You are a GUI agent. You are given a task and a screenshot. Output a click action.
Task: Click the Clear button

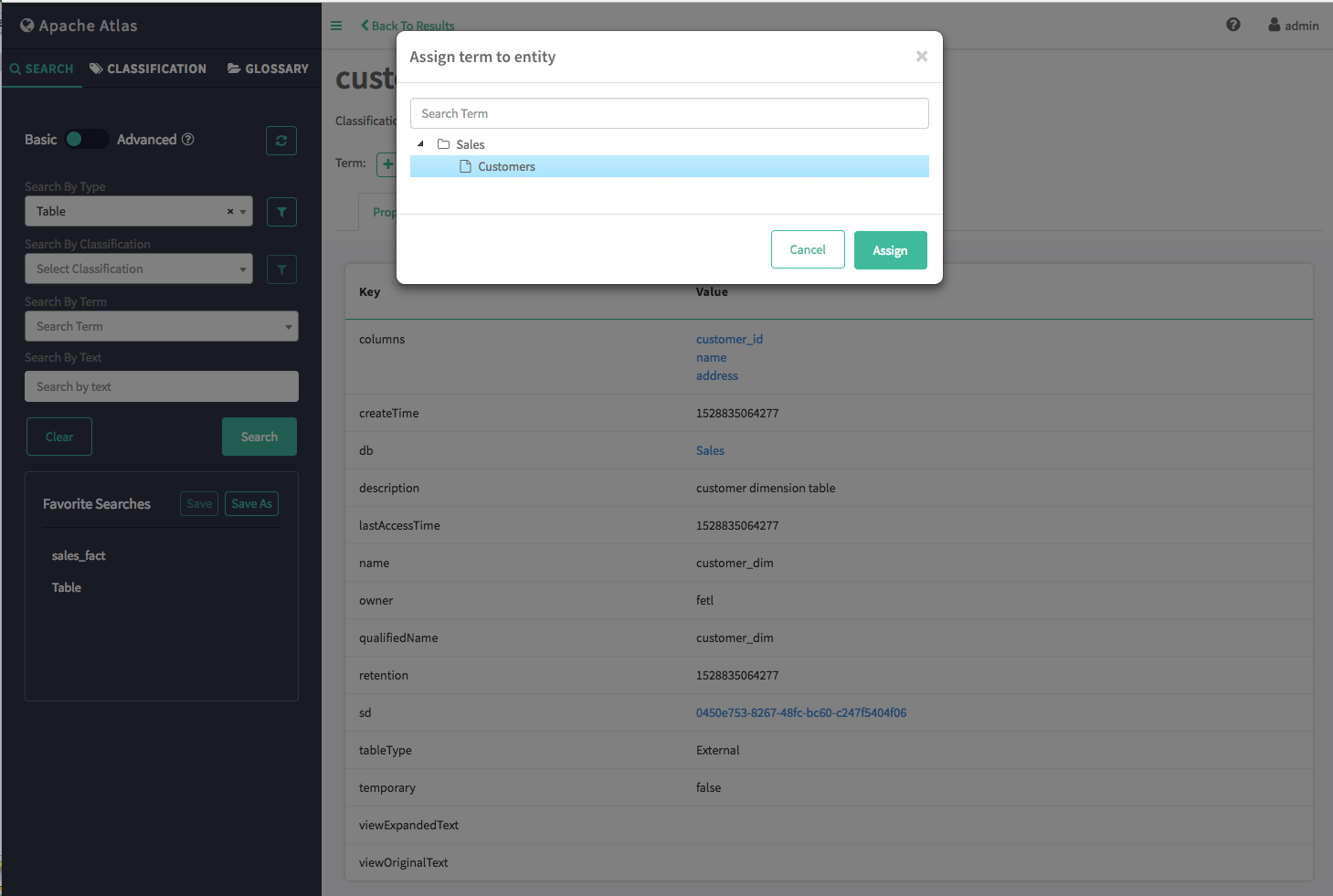59,437
